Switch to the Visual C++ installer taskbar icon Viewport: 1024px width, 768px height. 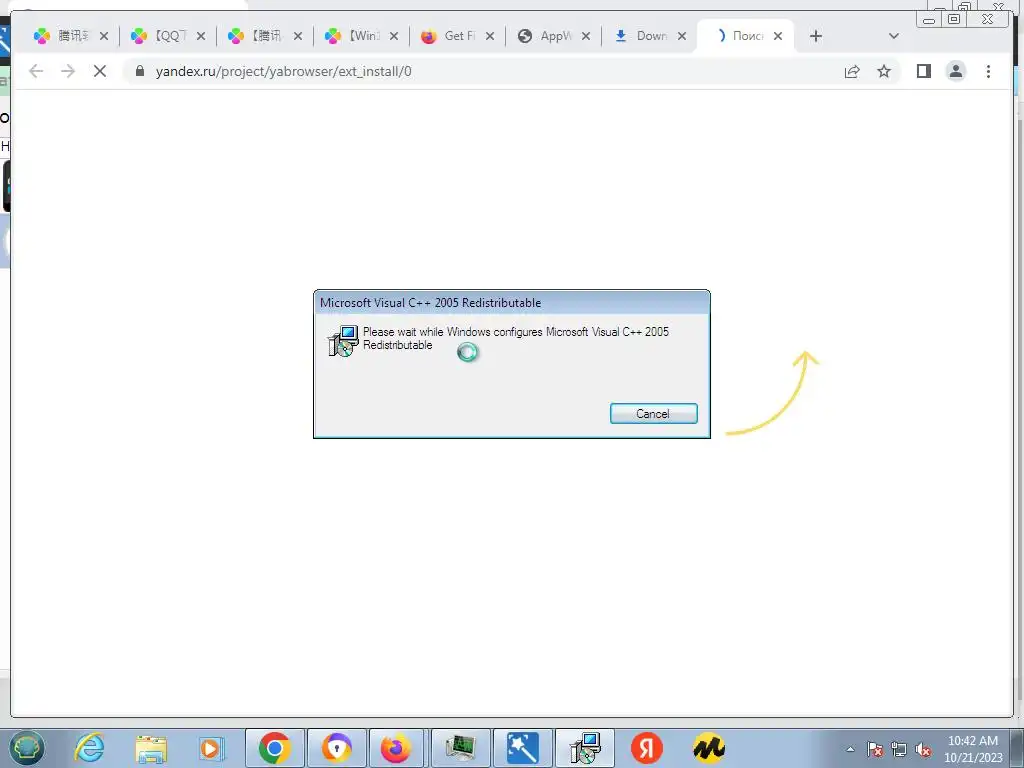coord(585,748)
